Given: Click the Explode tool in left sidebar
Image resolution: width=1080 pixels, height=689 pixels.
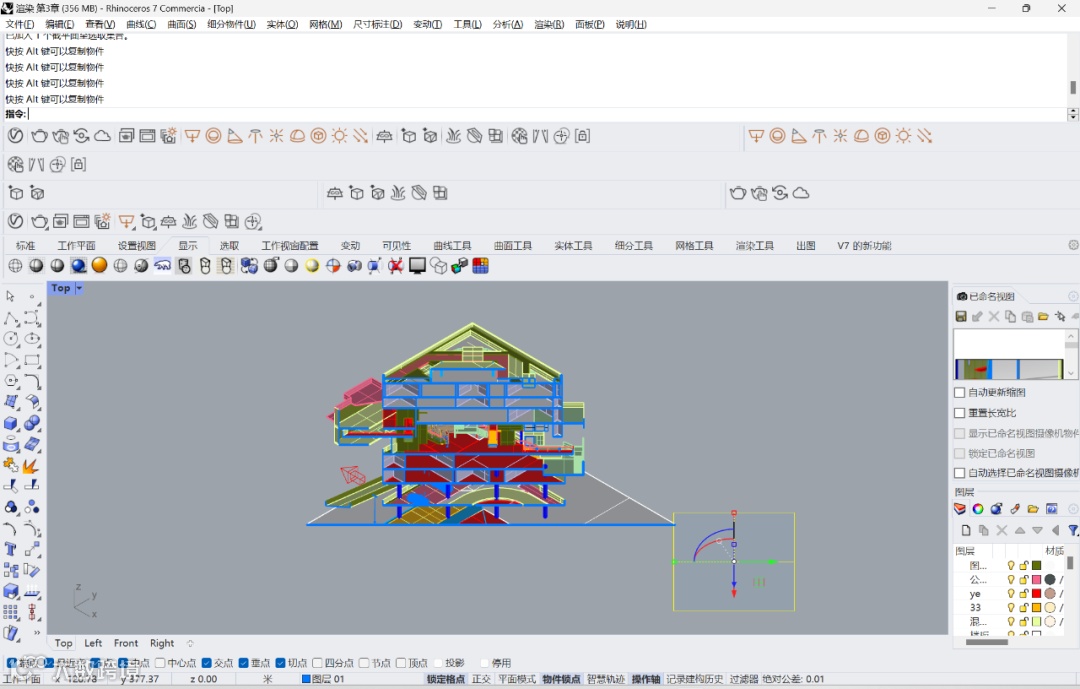Looking at the screenshot, I should [32, 466].
